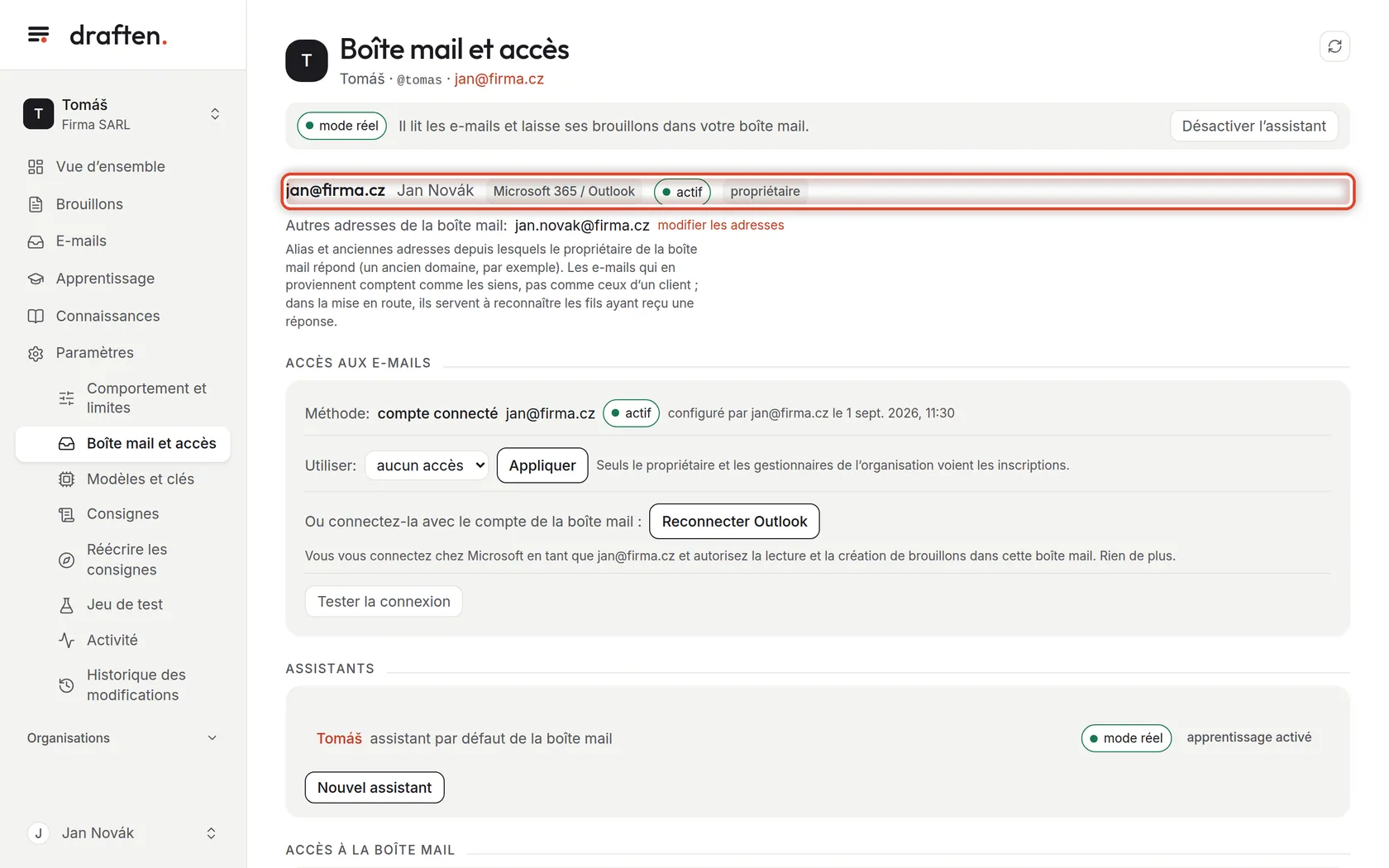This screenshot has width=1389, height=868.
Task: Open the Activité pulse icon
Action: click(x=67, y=640)
